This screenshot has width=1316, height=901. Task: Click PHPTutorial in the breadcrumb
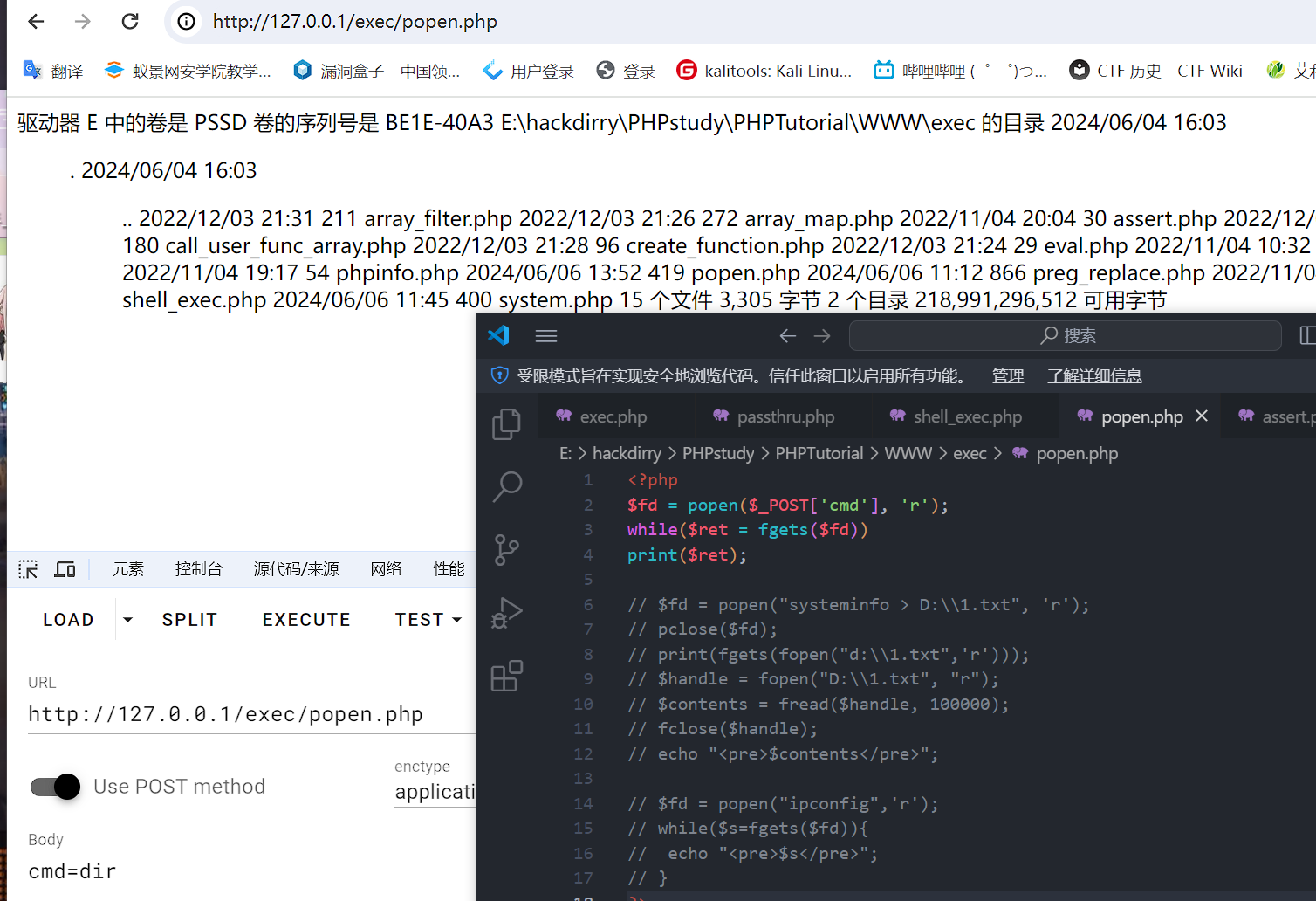tap(819, 453)
